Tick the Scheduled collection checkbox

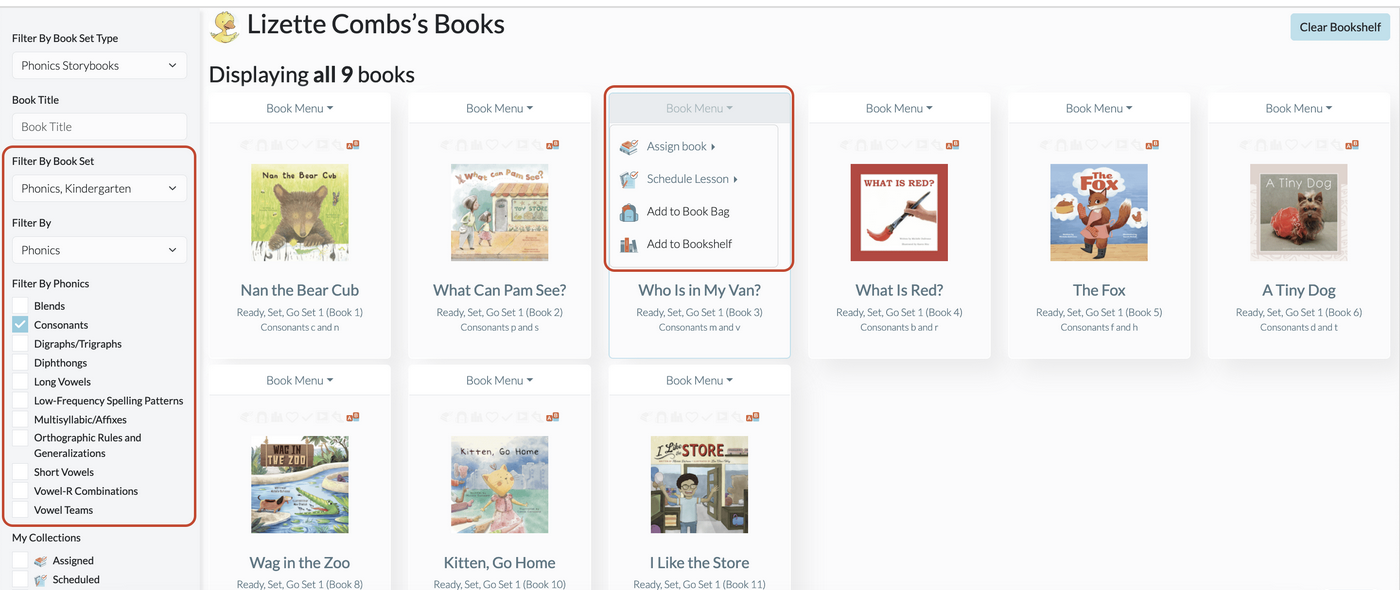[20, 580]
